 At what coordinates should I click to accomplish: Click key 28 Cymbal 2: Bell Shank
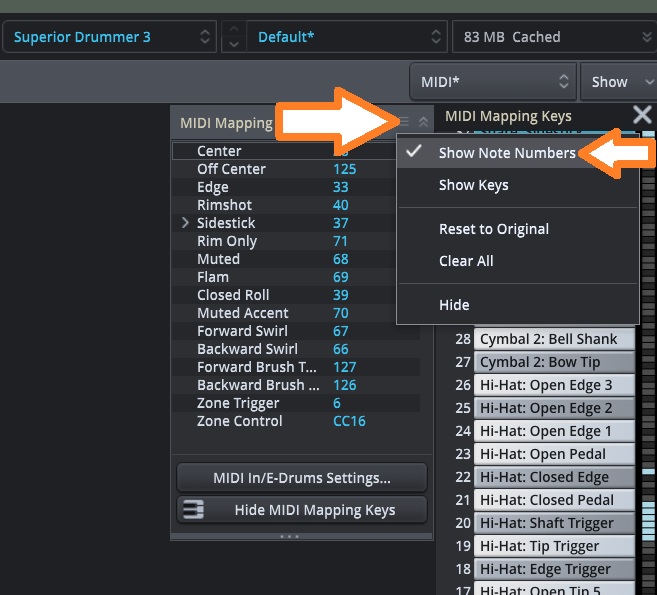(x=554, y=339)
